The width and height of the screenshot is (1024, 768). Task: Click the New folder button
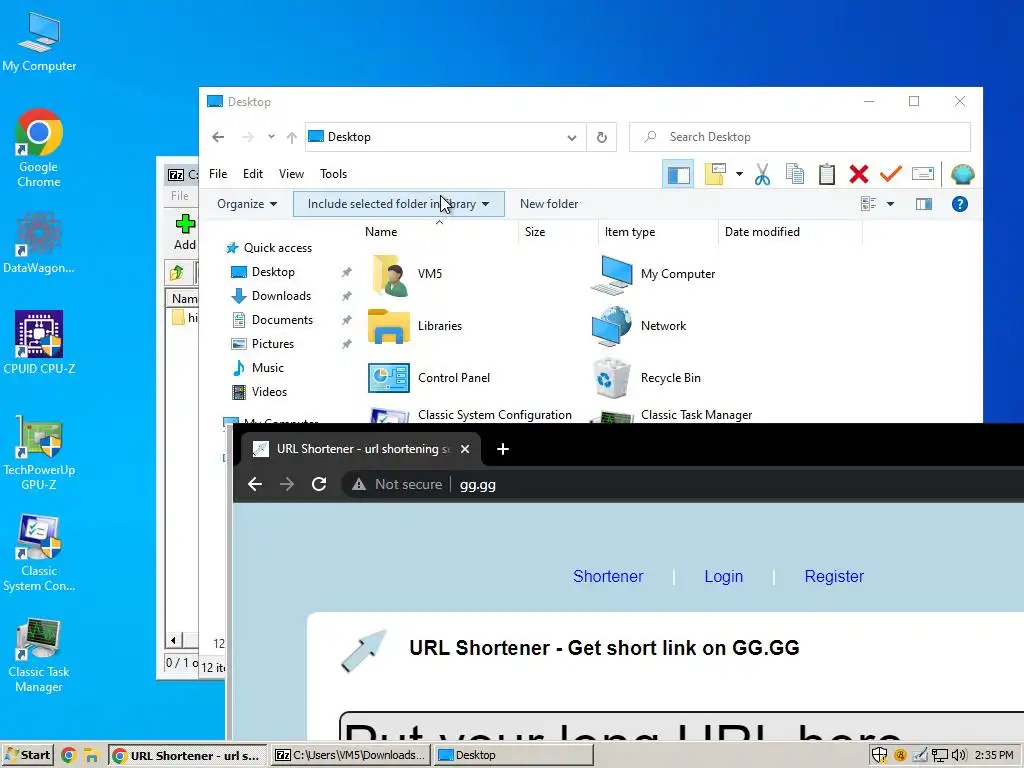pyautogui.click(x=549, y=204)
